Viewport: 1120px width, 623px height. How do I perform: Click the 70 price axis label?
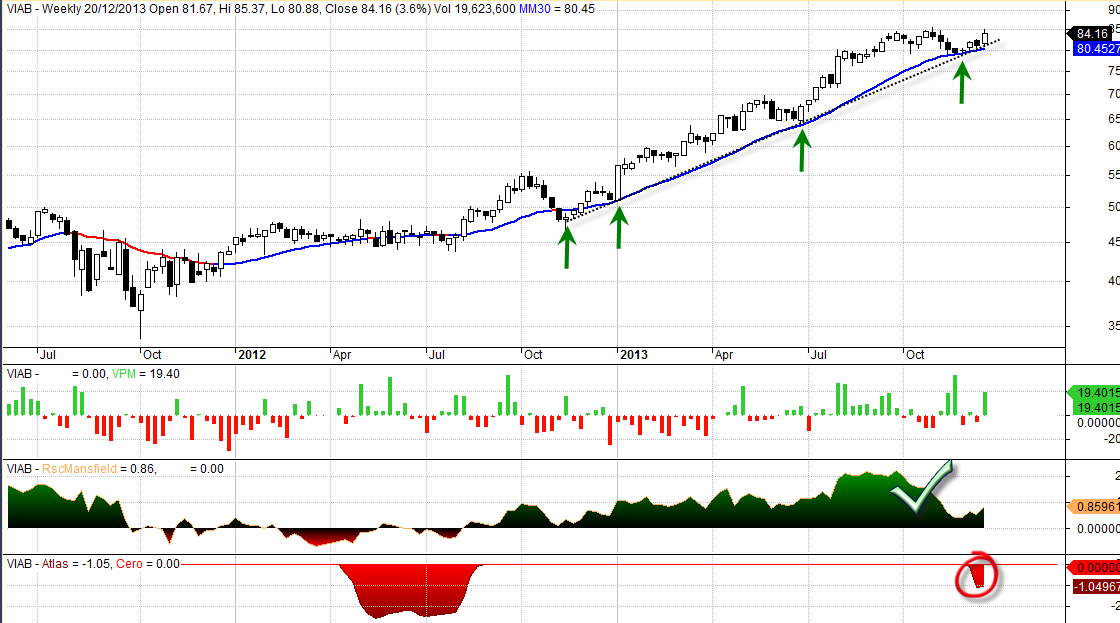pos(1114,94)
